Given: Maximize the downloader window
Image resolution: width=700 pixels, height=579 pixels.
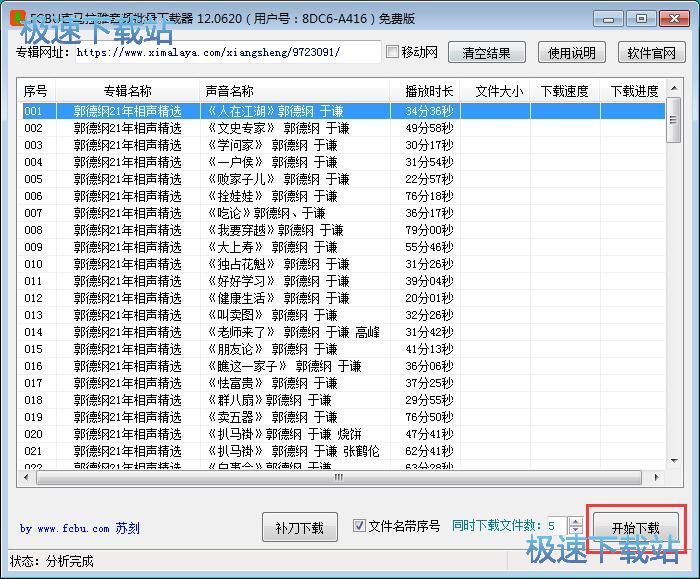Looking at the screenshot, I should (641, 19).
